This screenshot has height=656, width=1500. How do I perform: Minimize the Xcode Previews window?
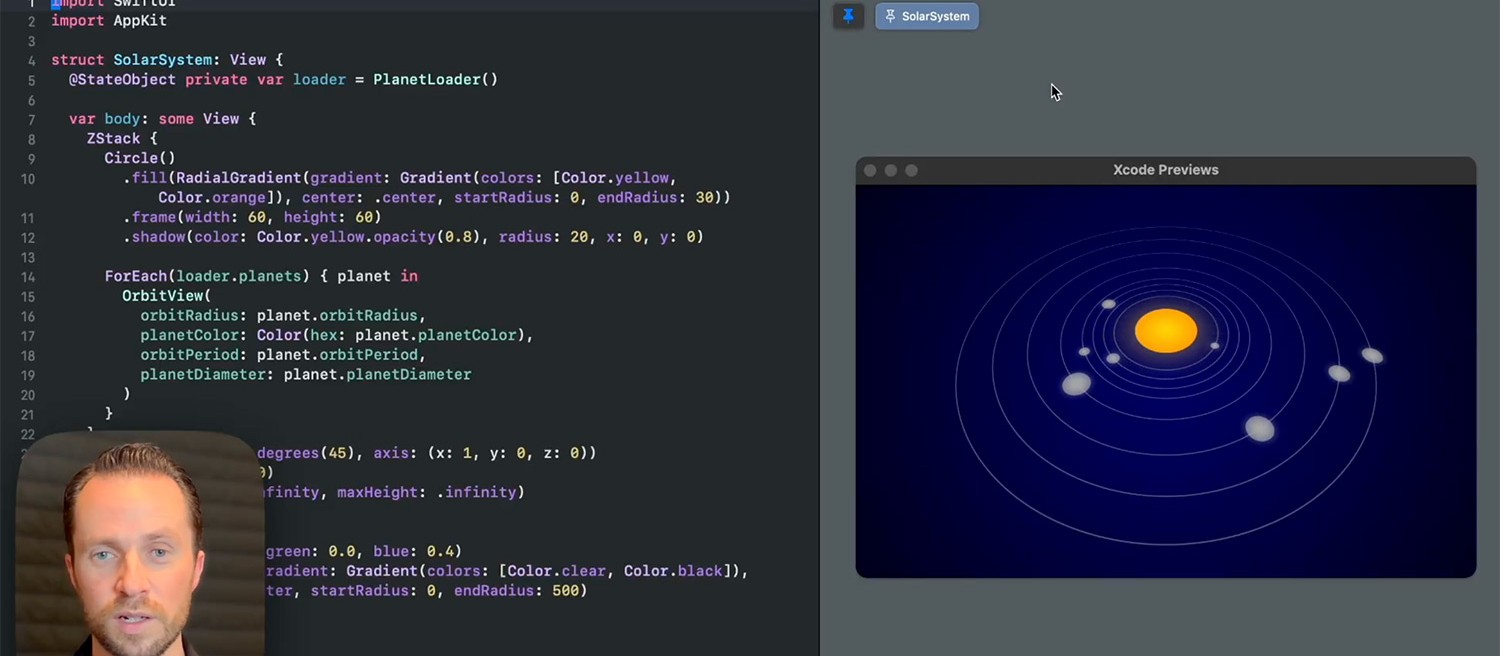[x=891, y=170]
